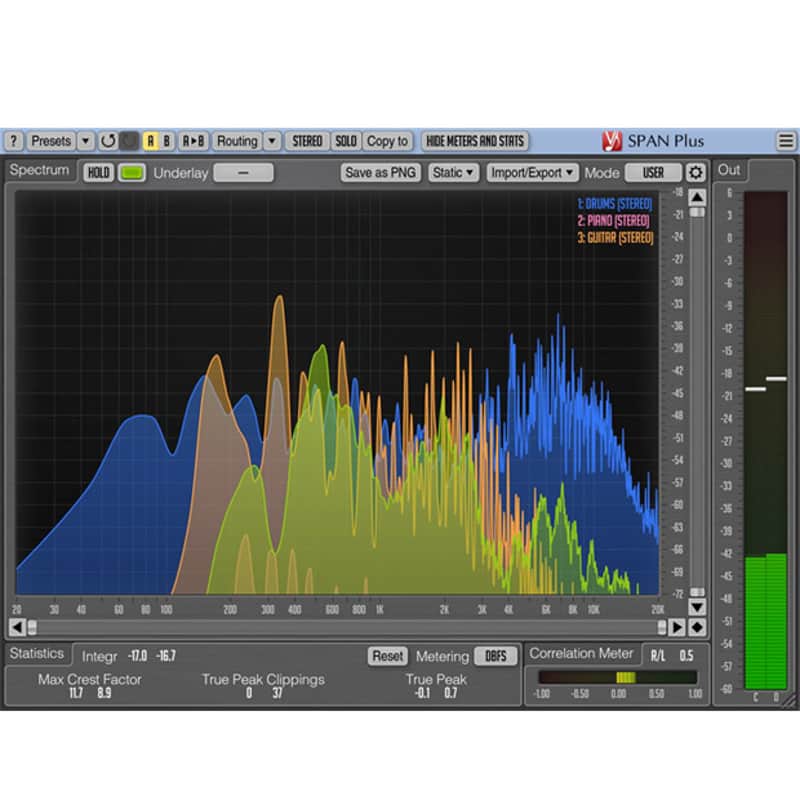Viewport: 800px width, 800px height.
Task: Click the green spectrum color swatch
Action: coord(132,173)
